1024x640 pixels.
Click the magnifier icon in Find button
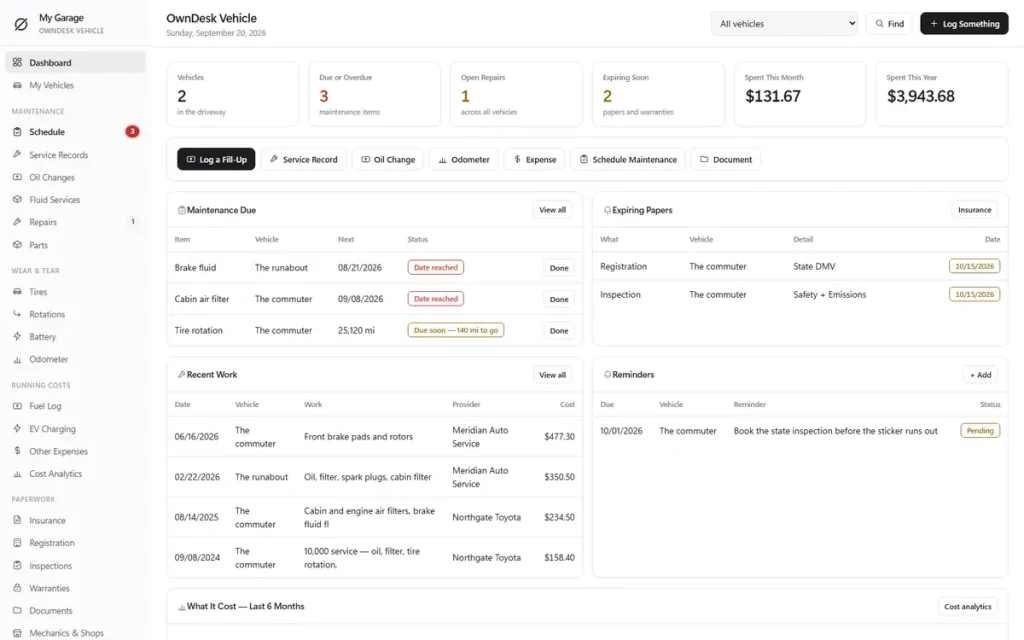tap(880, 24)
